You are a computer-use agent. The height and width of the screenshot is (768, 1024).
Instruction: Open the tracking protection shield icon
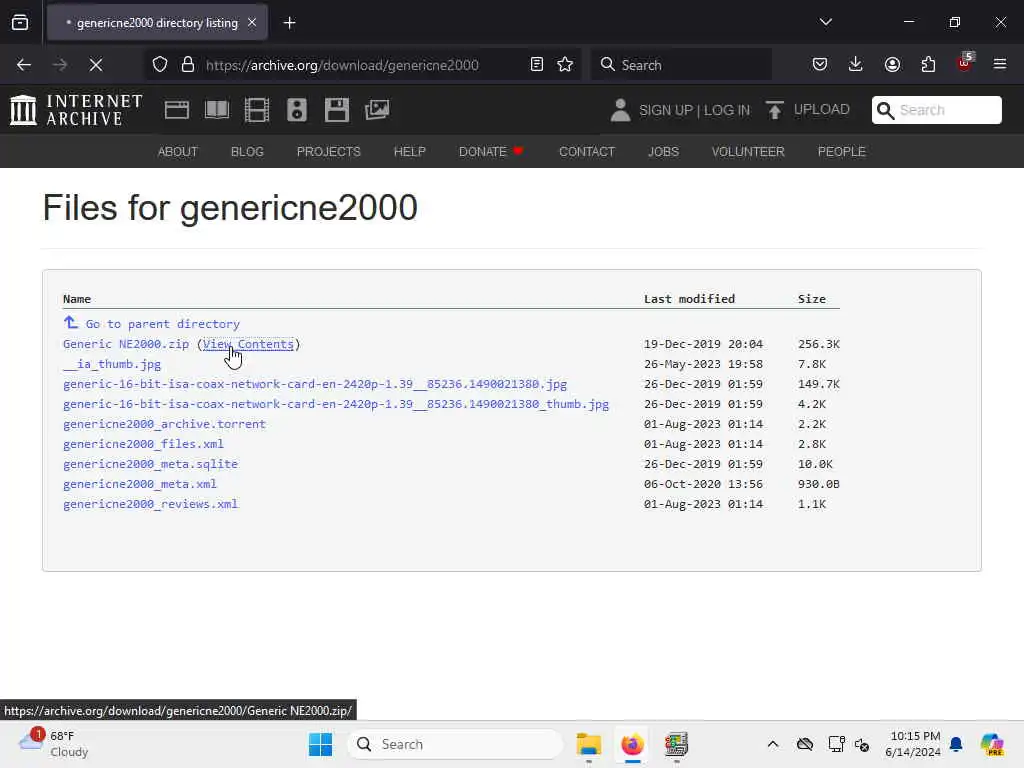[x=160, y=65]
